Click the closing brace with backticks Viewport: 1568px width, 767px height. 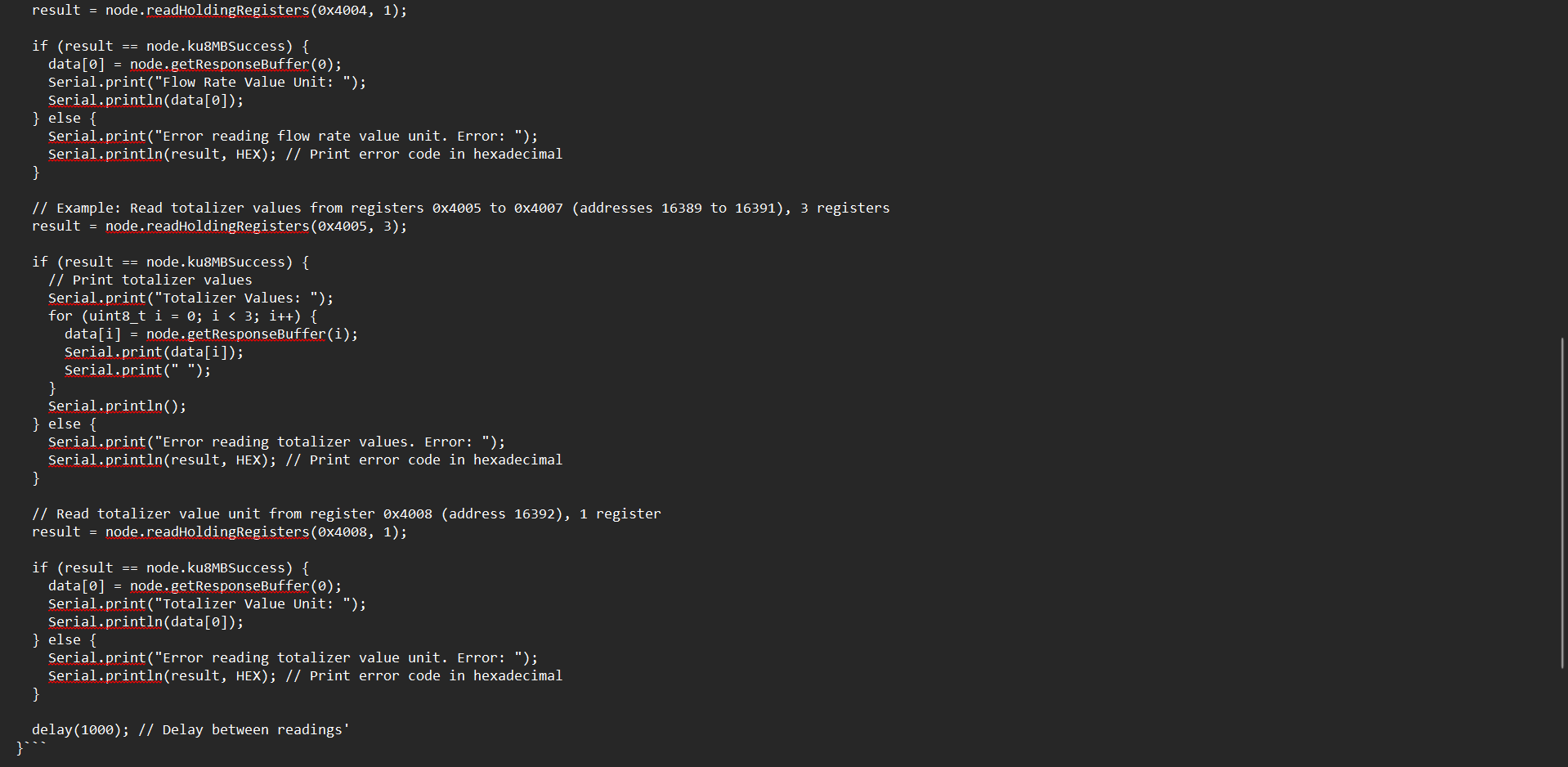31,747
